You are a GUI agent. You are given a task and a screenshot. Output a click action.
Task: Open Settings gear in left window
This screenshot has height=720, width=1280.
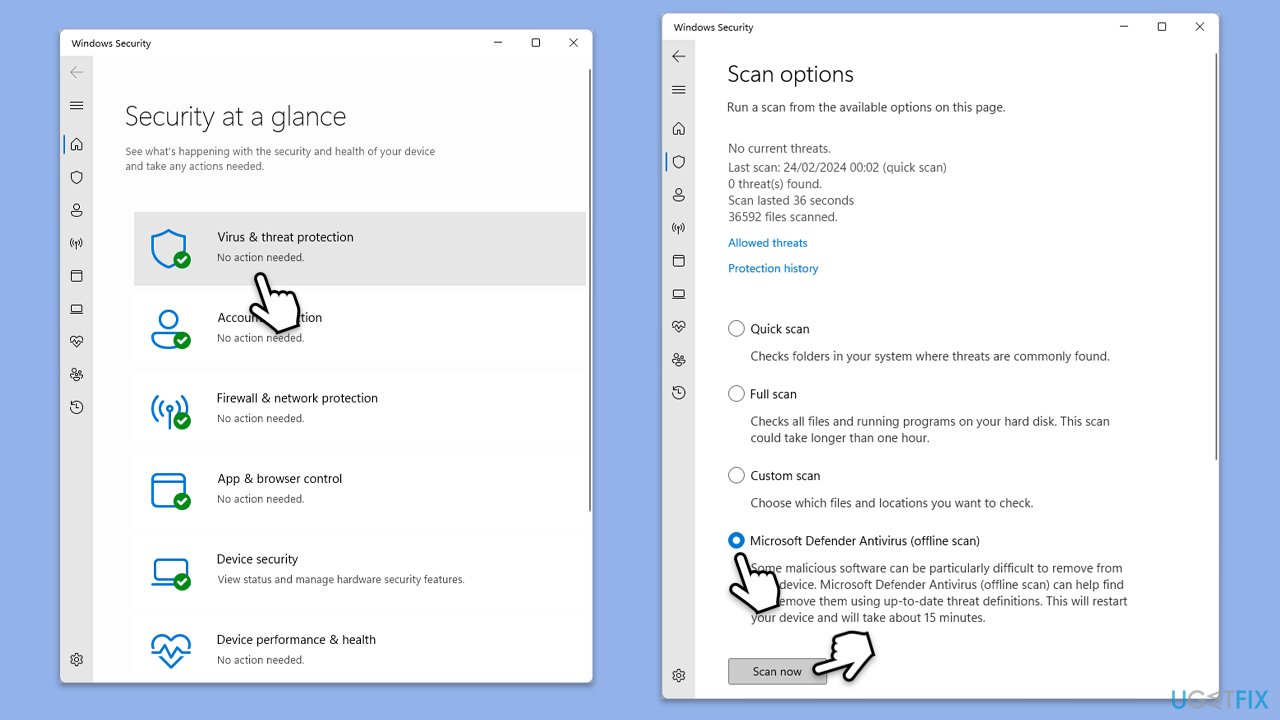tap(77, 660)
